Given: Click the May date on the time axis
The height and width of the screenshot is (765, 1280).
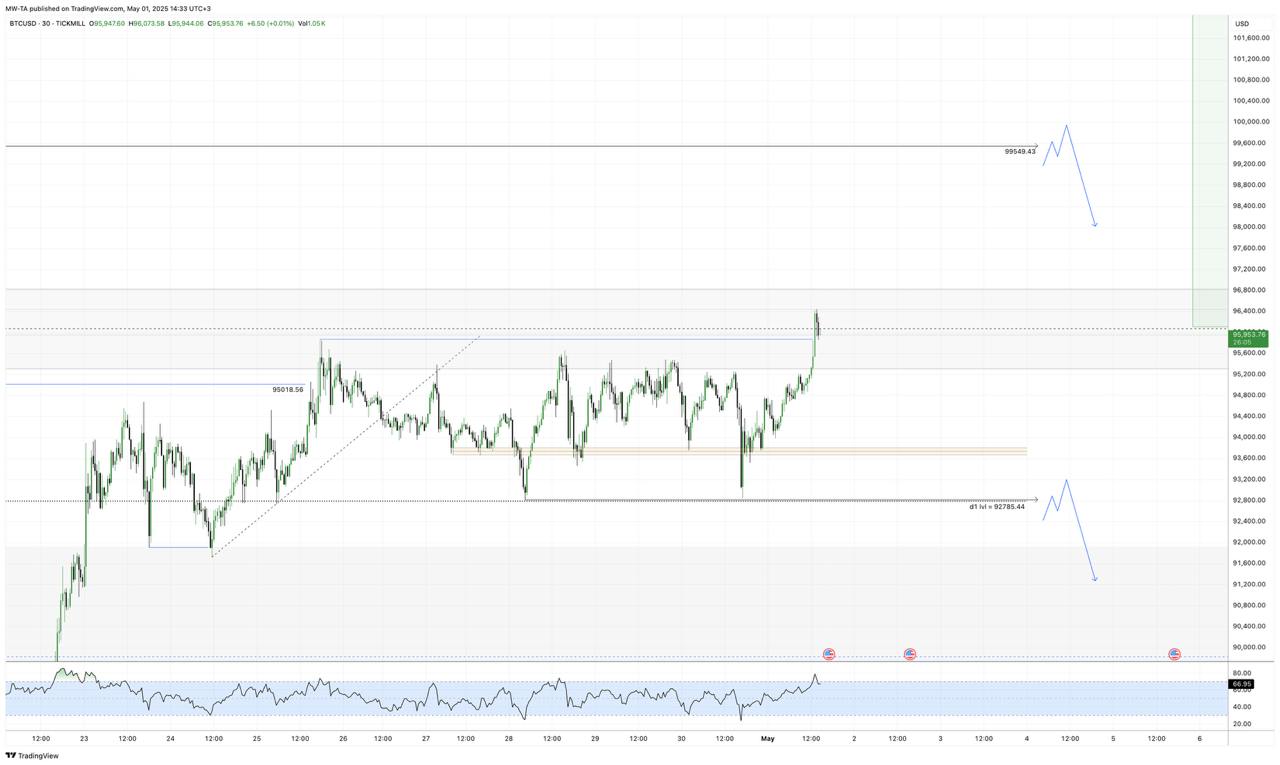Looking at the screenshot, I should pyautogui.click(x=768, y=739).
